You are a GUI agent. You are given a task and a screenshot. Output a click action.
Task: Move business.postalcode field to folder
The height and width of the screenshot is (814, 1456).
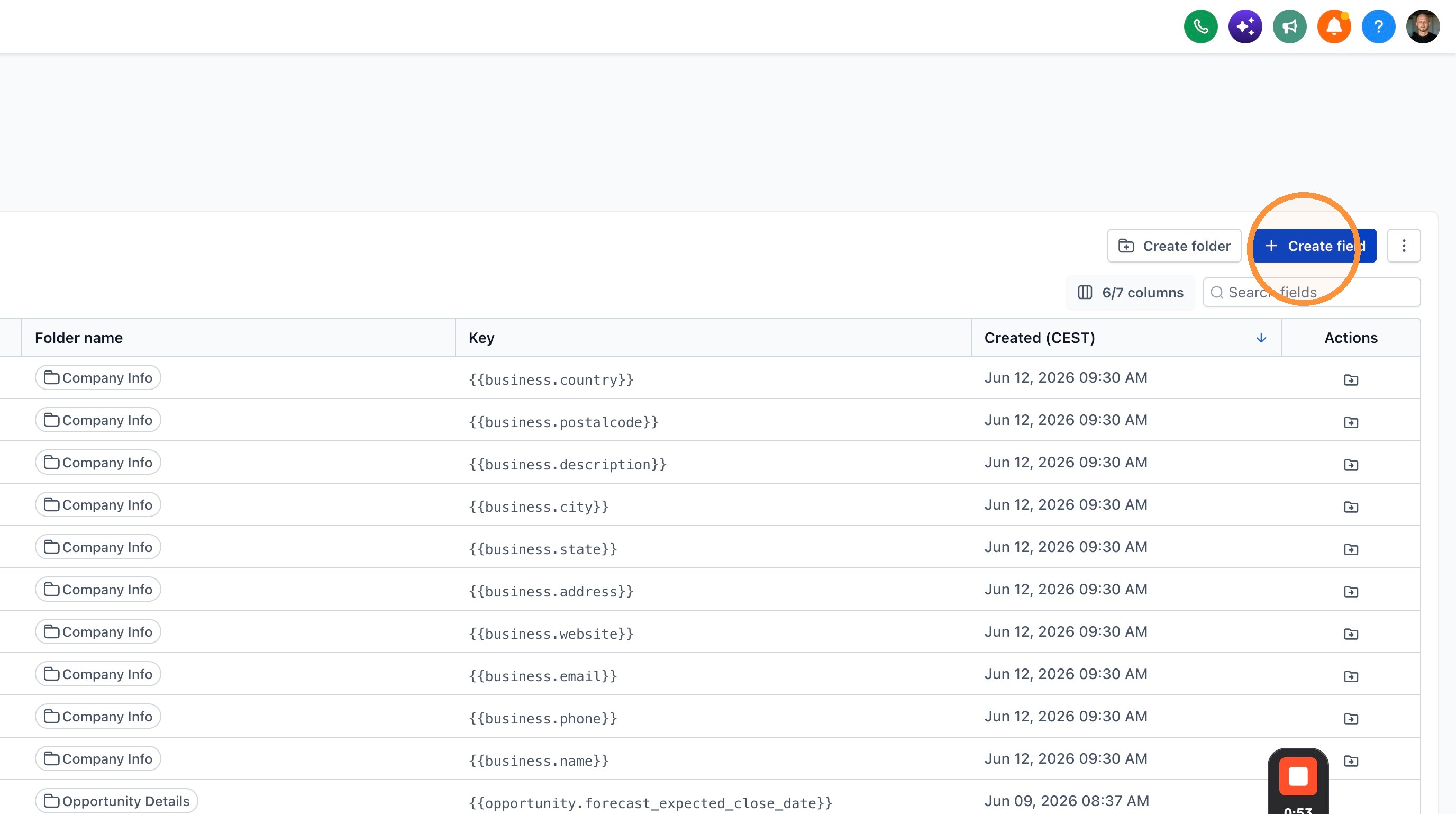(x=1351, y=422)
